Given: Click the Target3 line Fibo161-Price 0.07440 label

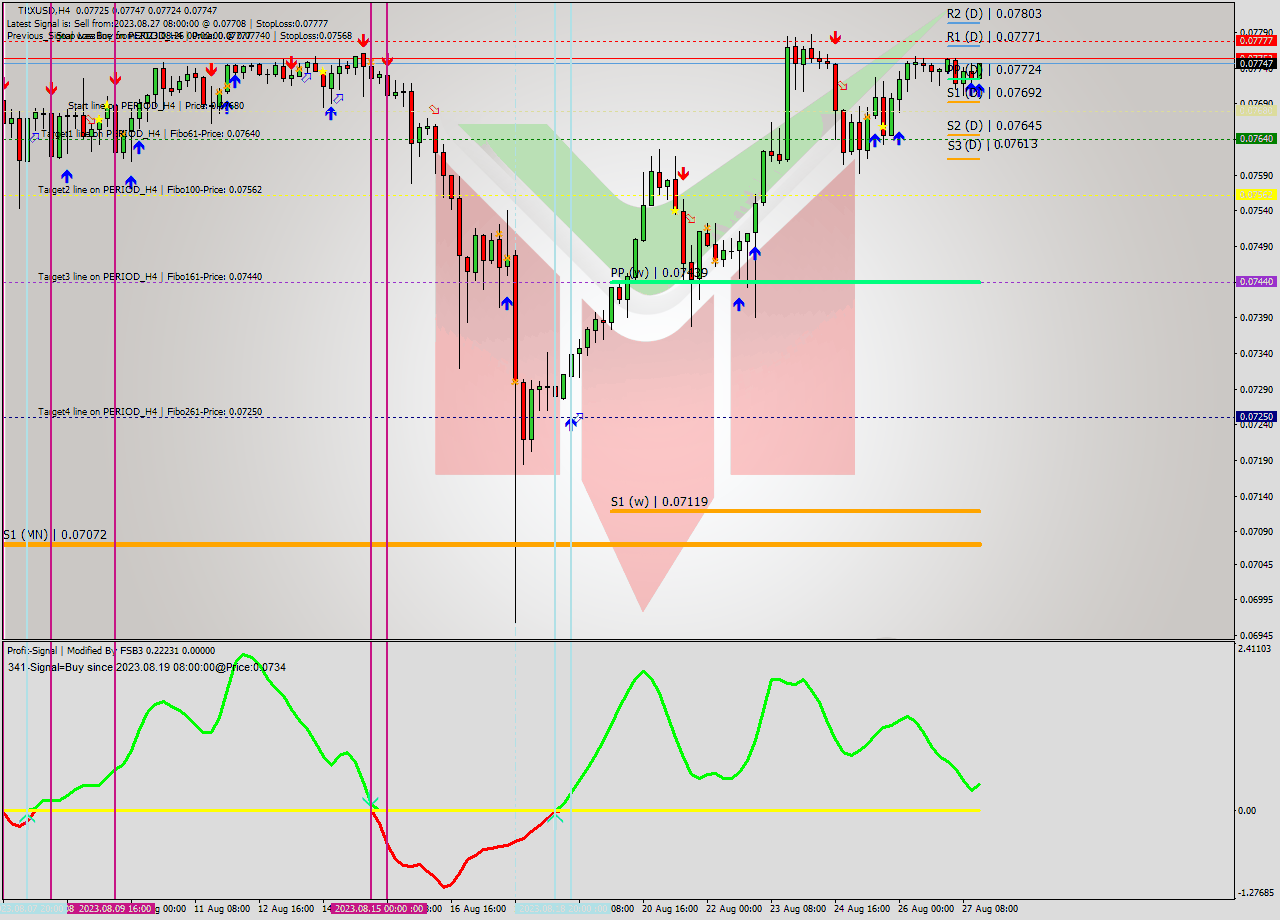Looking at the screenshot, I should 150,276.
